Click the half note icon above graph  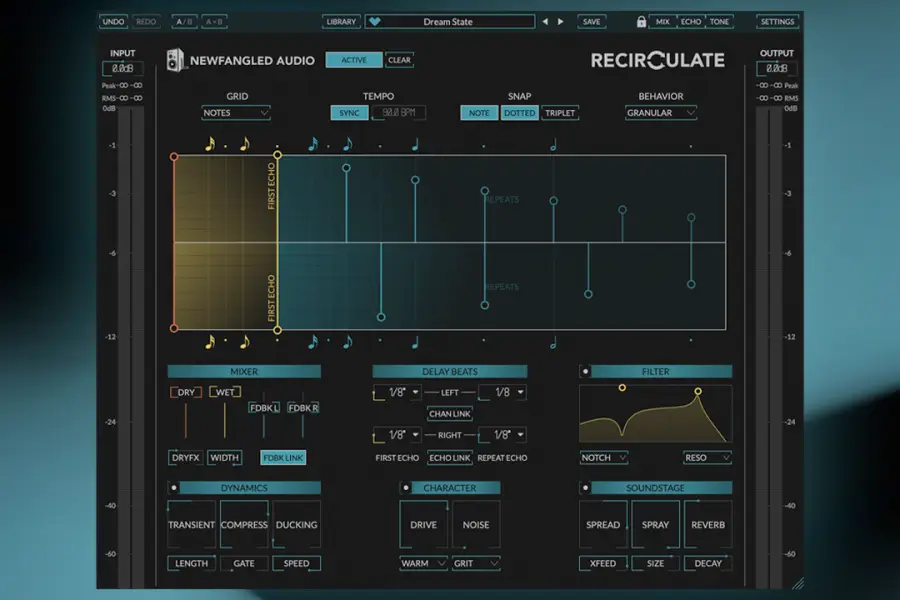pos(553,145)
